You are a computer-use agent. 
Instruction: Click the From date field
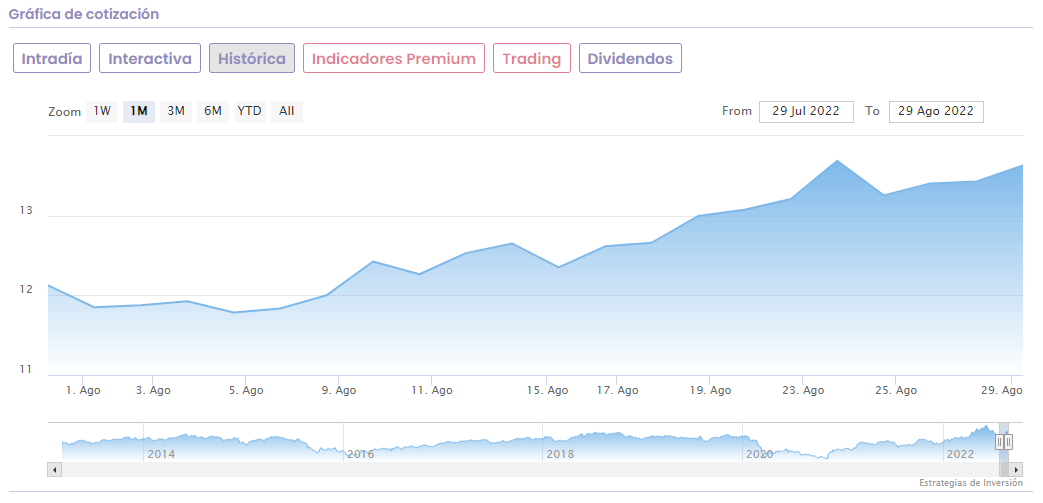(806, 111)
